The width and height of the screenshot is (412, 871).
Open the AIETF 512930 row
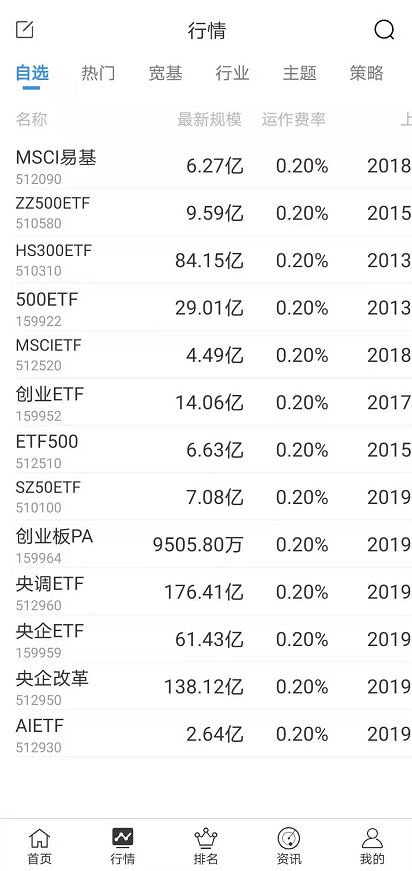[206, 734]
